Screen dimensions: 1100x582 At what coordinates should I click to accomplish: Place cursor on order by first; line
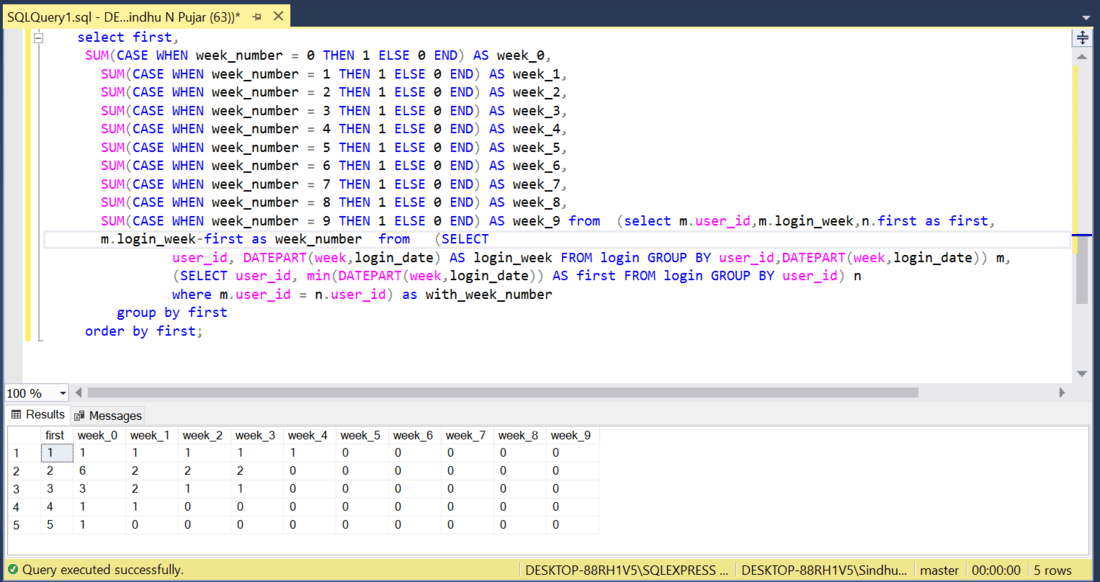[x=144, y=331]
